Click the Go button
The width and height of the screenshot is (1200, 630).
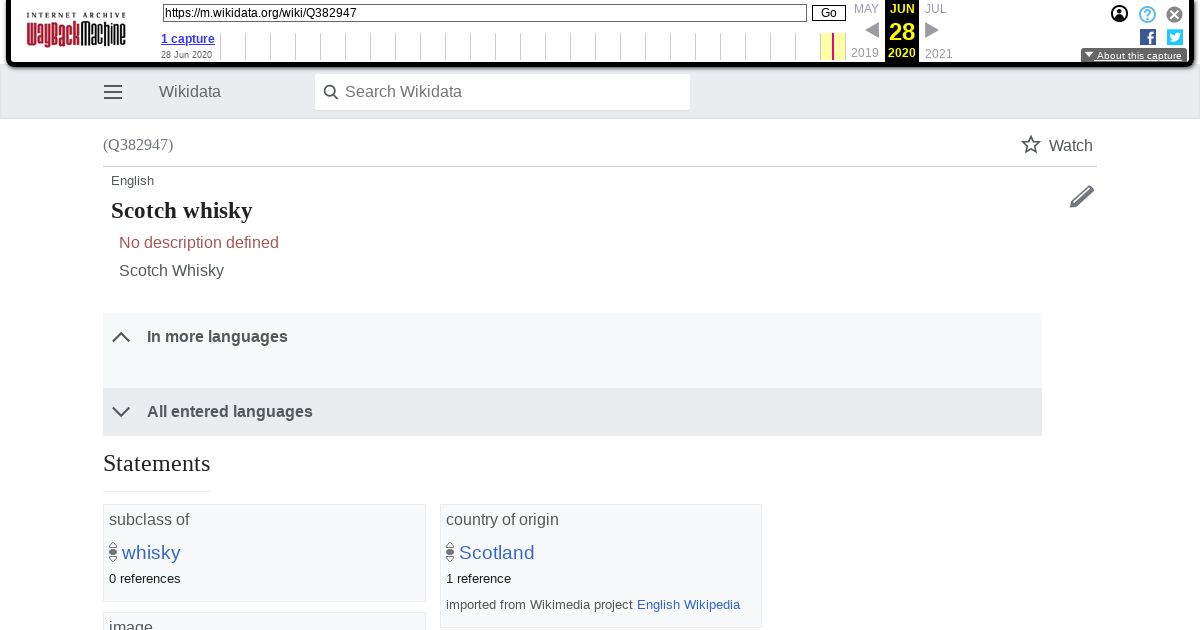point(829,13)
